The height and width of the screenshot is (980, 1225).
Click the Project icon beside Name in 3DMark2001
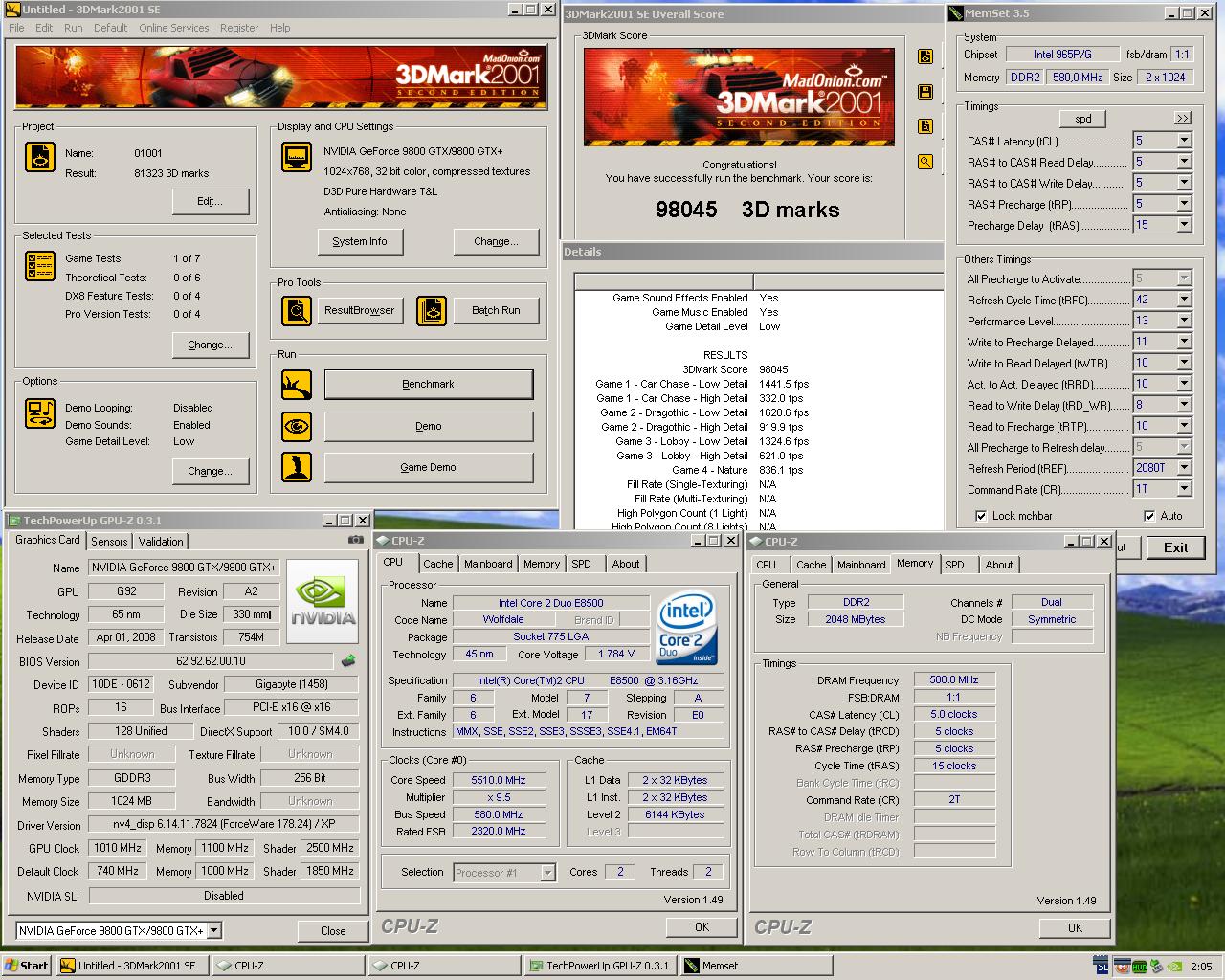click(40, 157)
